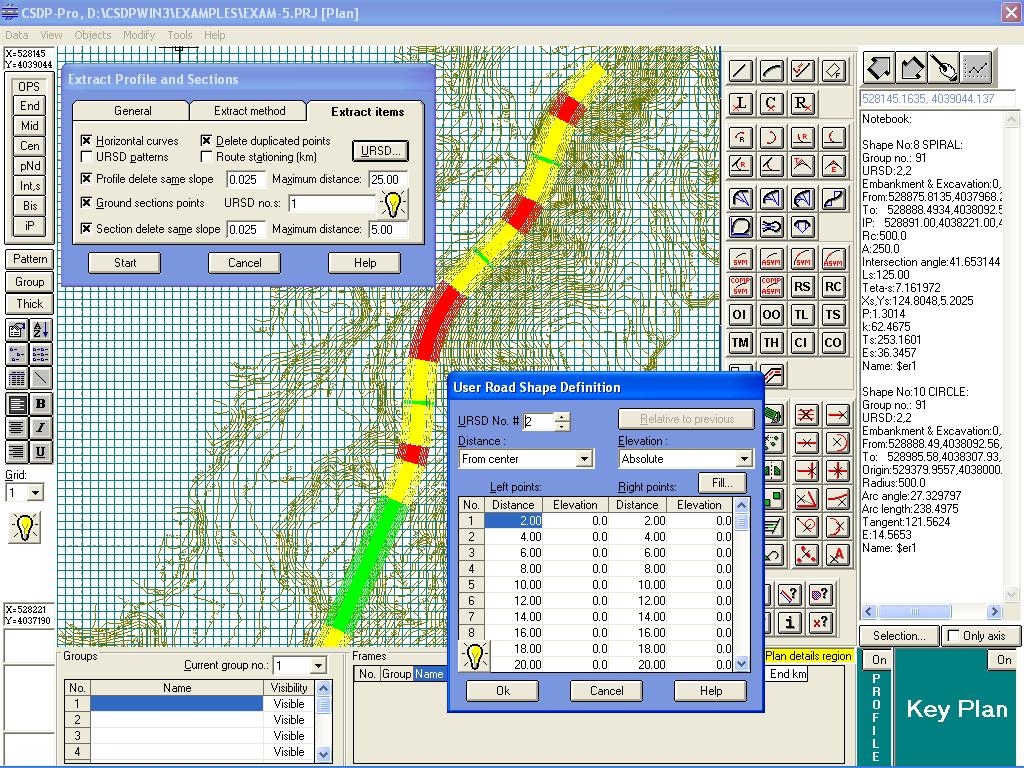This screenshot has height=768, width=1024.
Task: Switch to the Extract method tab
Action: pos(249,111)
